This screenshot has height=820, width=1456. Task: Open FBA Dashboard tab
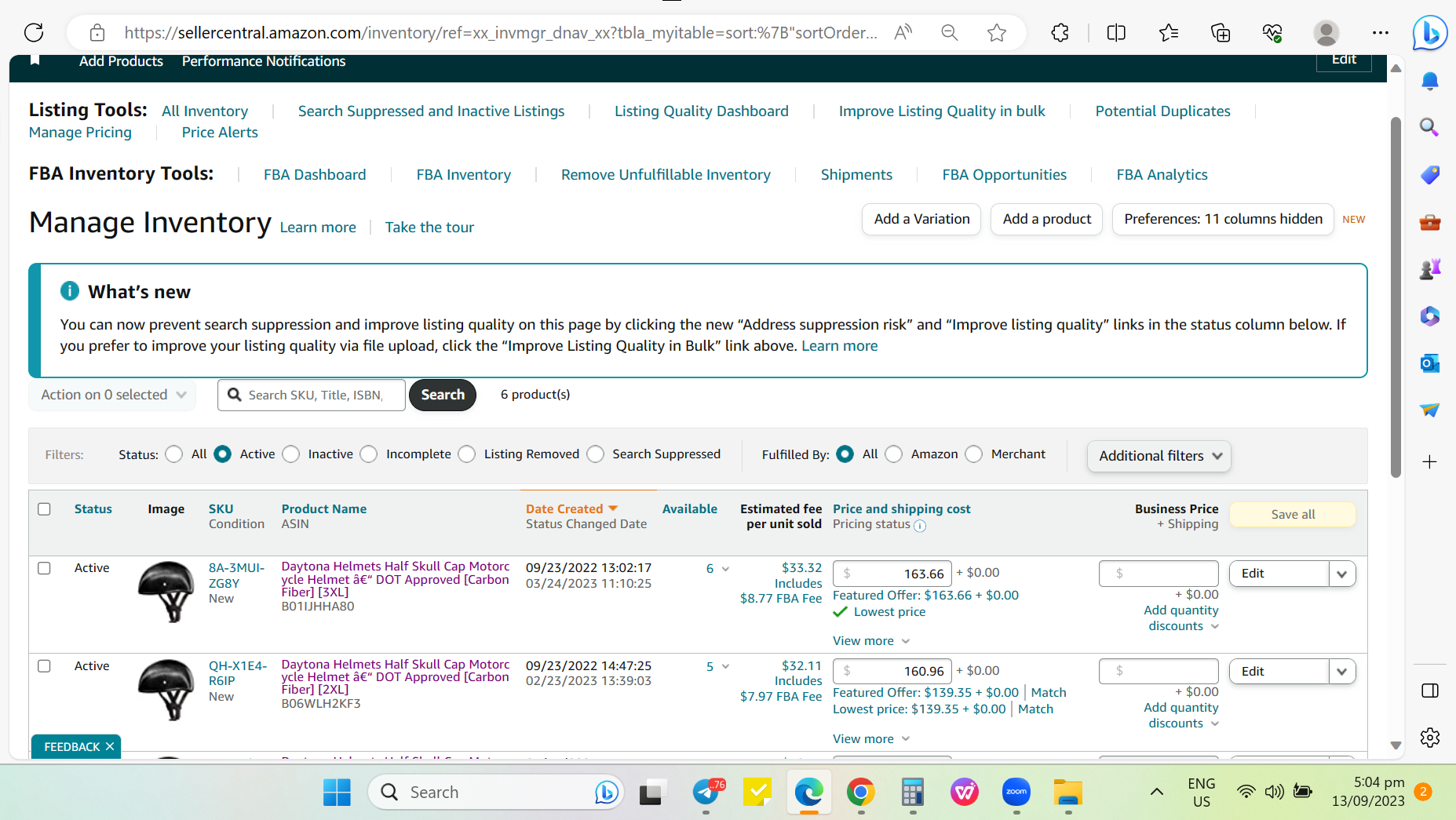pyautogui.click(x=315, y=175)
